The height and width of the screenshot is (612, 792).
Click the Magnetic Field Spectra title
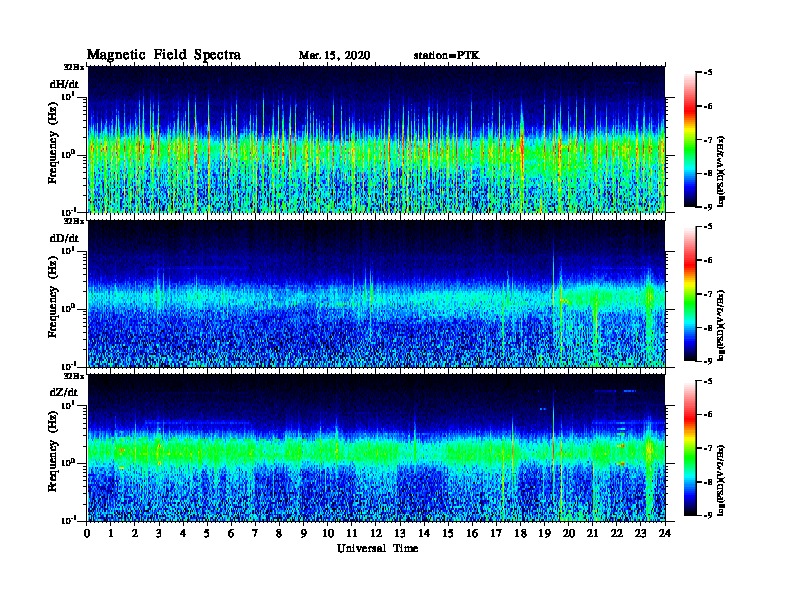164,55
